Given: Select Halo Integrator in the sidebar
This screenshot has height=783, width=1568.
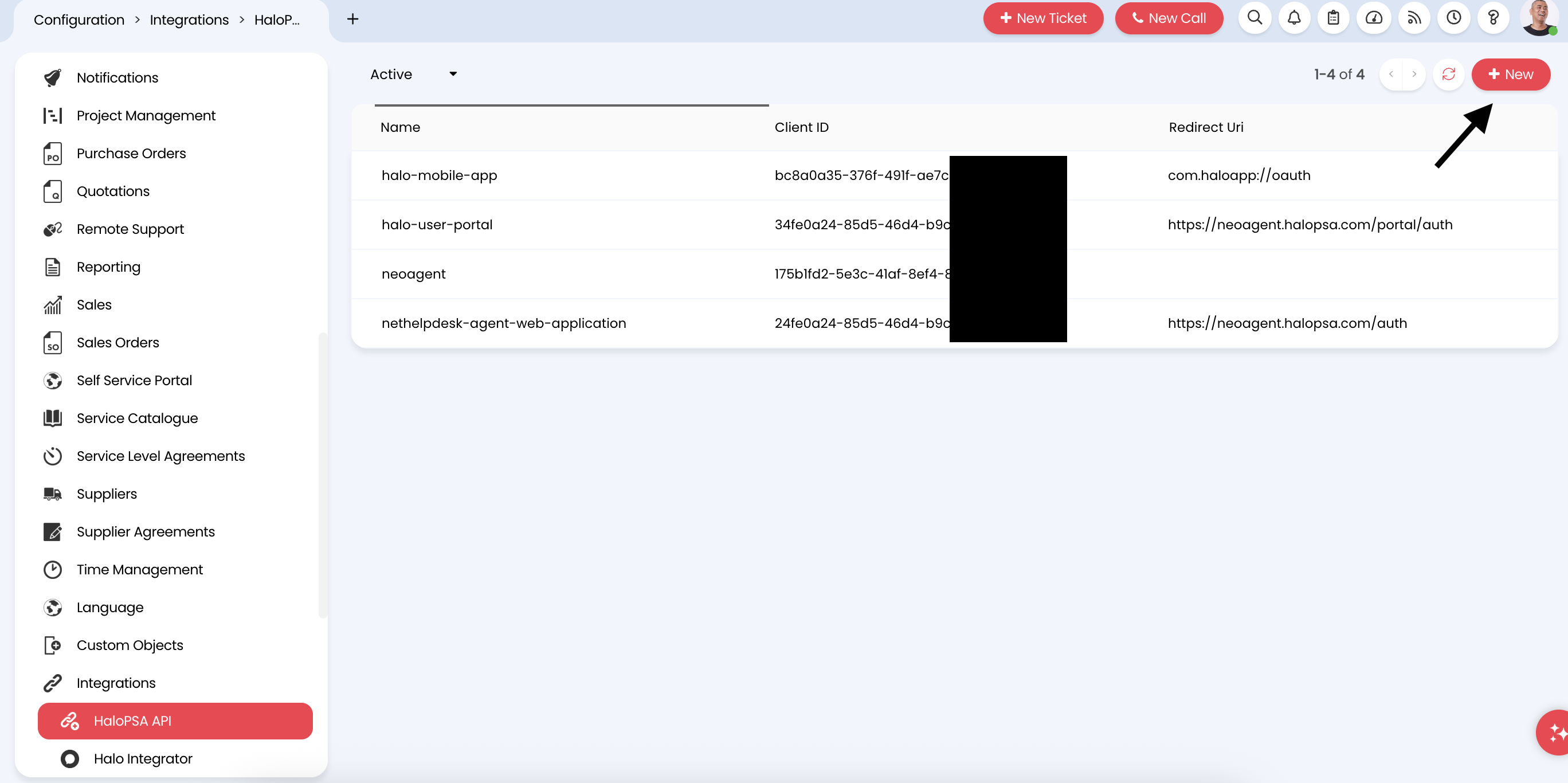Looking at the screenshot, I should (x=143, y=759).
